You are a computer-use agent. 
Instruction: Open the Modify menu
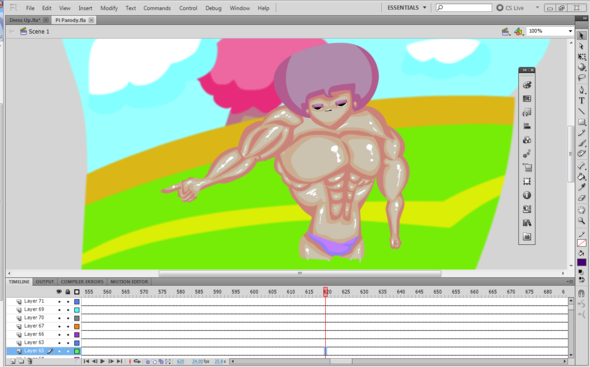pos(109,8)
